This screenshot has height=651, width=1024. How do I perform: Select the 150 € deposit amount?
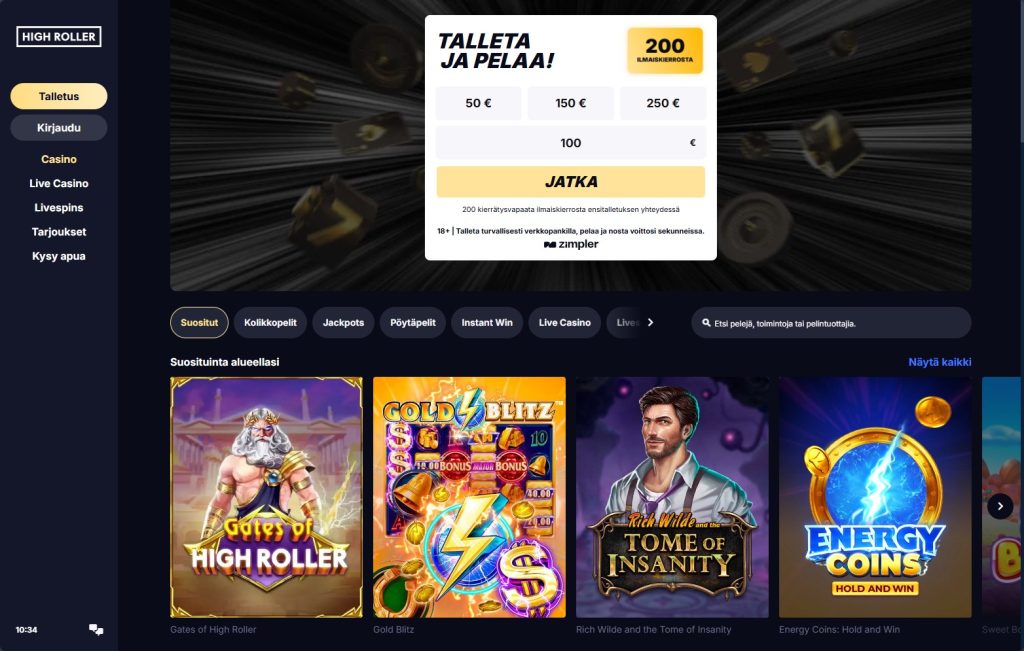point(570,103)
